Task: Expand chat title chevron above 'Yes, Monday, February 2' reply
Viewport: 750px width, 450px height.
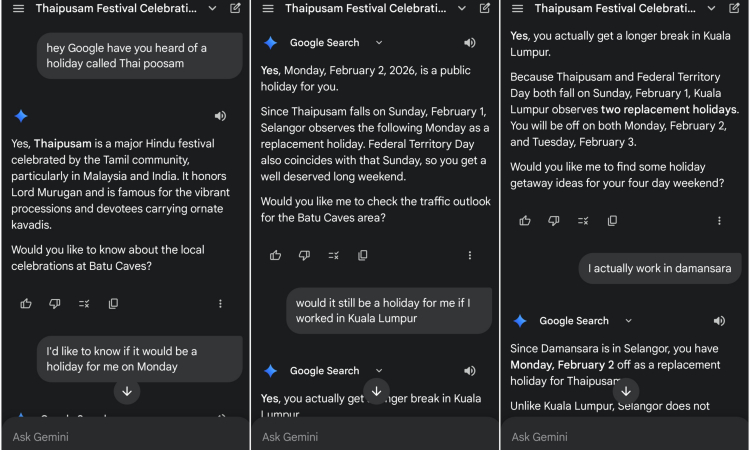Action: [x=462, y=9]
